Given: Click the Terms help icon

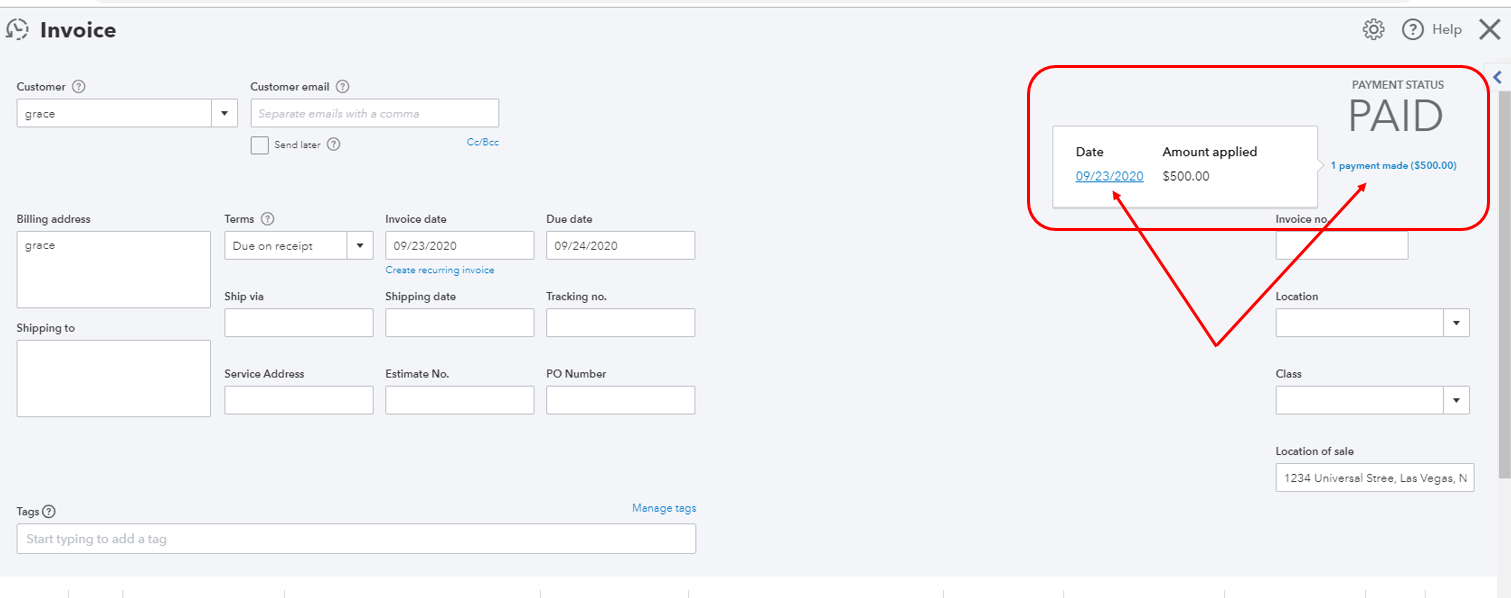Looking at the screenshot, I should click(x=267, y=219).
